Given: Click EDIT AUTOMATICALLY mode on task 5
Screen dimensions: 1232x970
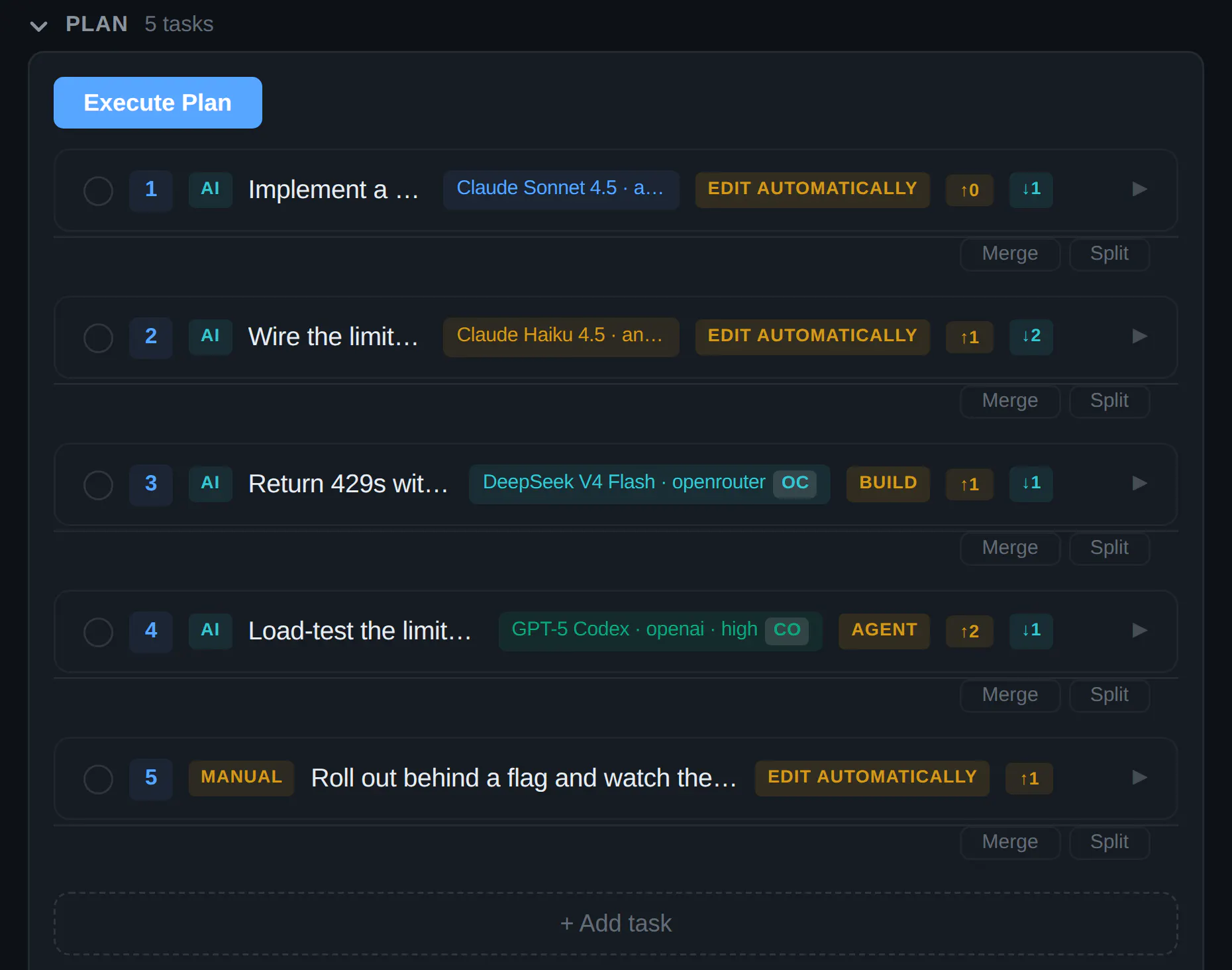Looking at the screenshot, I should point(872,778).
